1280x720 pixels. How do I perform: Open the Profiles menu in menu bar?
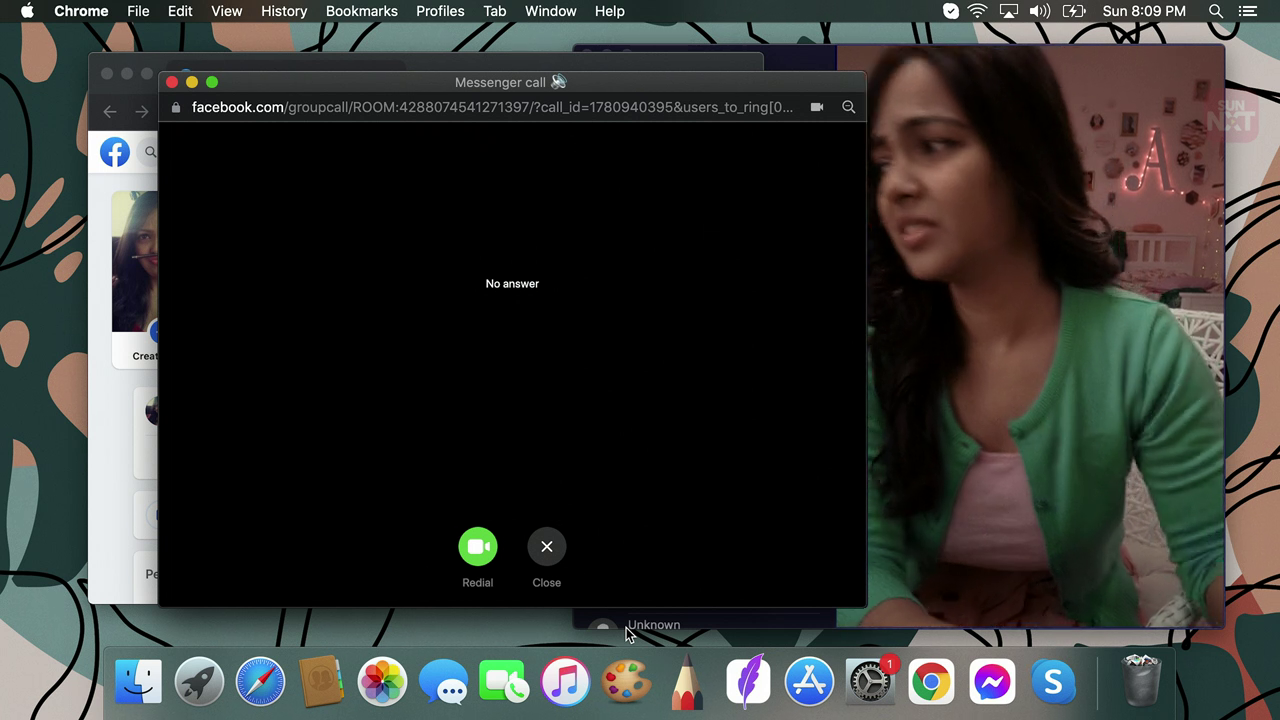point(440,11)
